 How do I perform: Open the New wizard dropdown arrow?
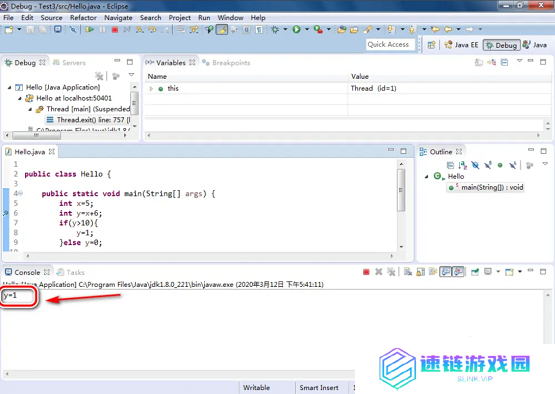(19, 29)
